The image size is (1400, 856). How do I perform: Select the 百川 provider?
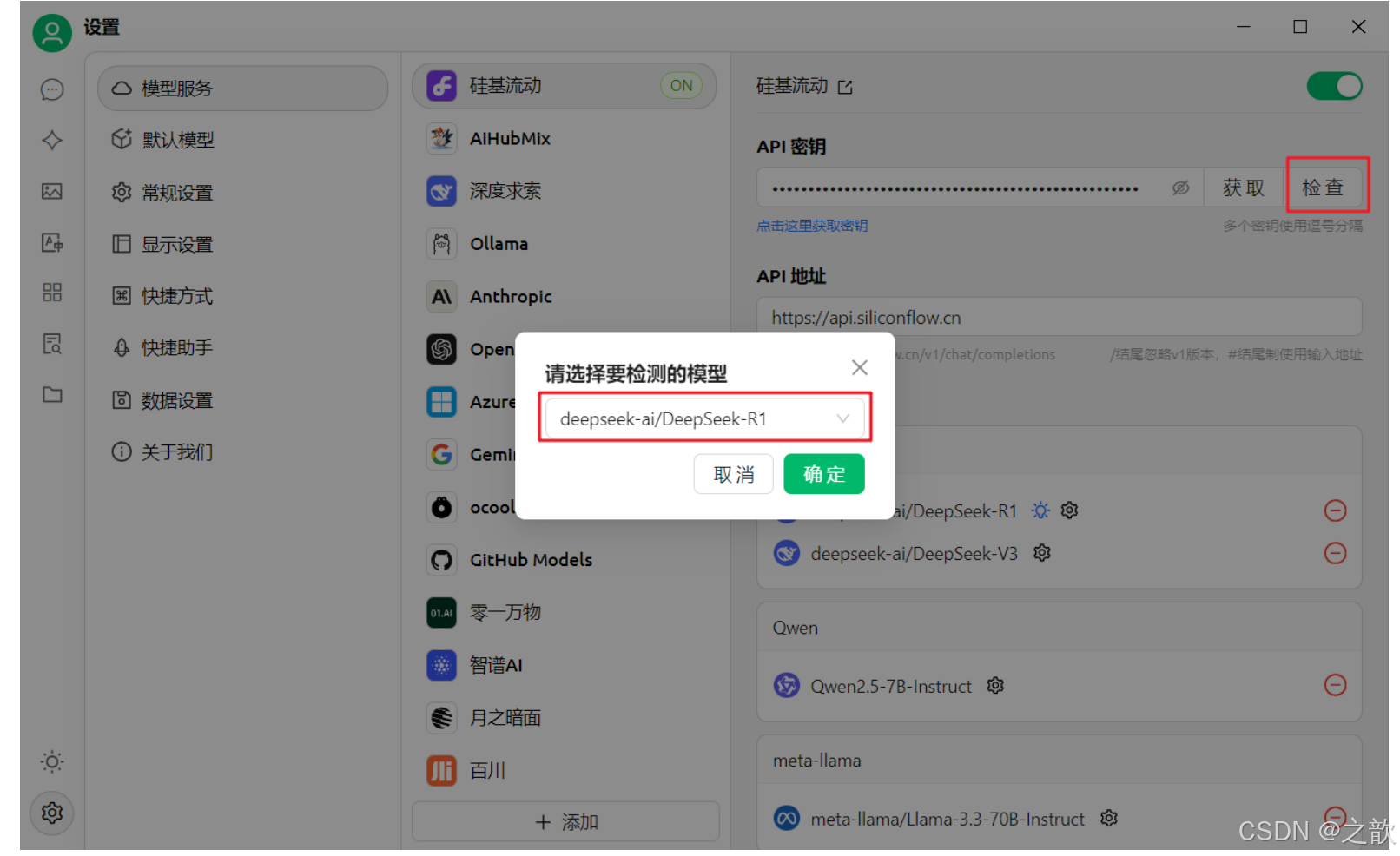click(565, 771)
